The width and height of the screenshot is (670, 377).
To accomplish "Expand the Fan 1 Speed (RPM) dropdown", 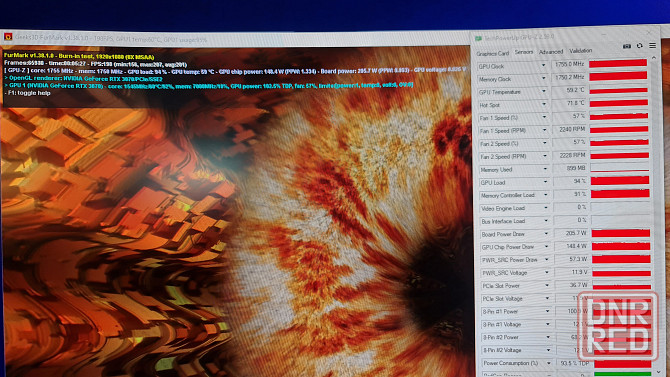I will coord(544,130).
